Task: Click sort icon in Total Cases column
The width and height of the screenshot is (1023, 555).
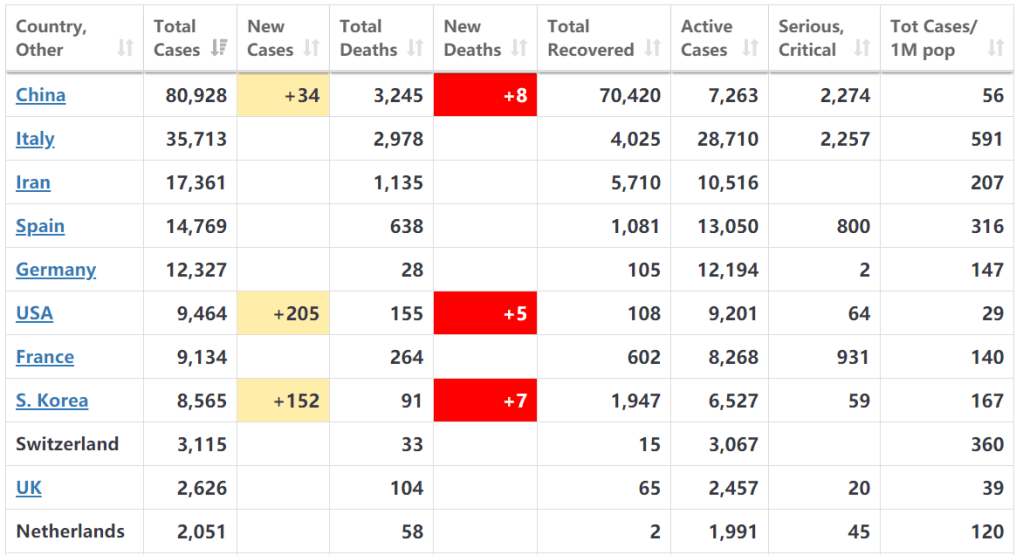Action: (x=218, y=49)
